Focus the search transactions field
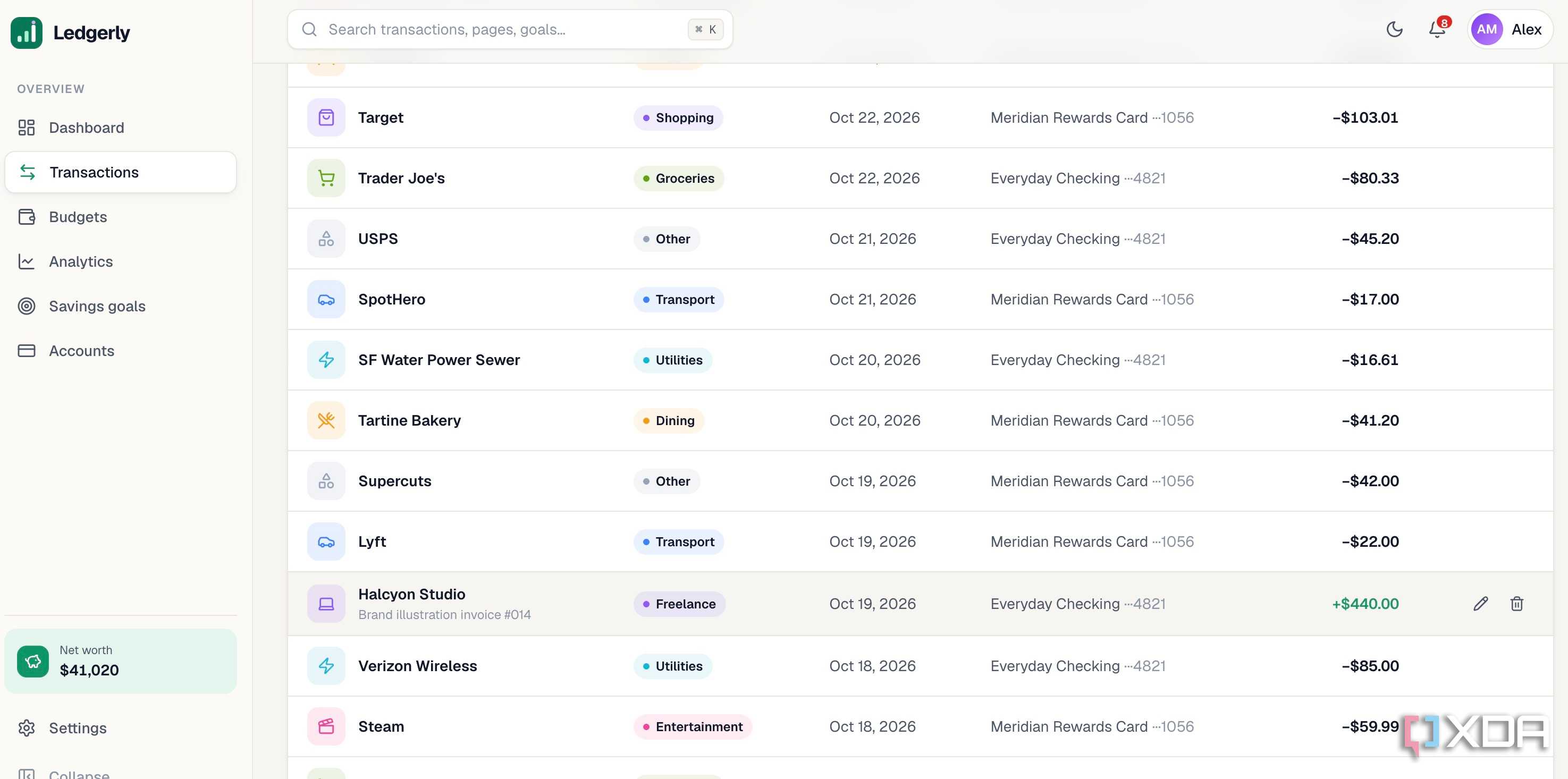 click(x=510, y=29)
